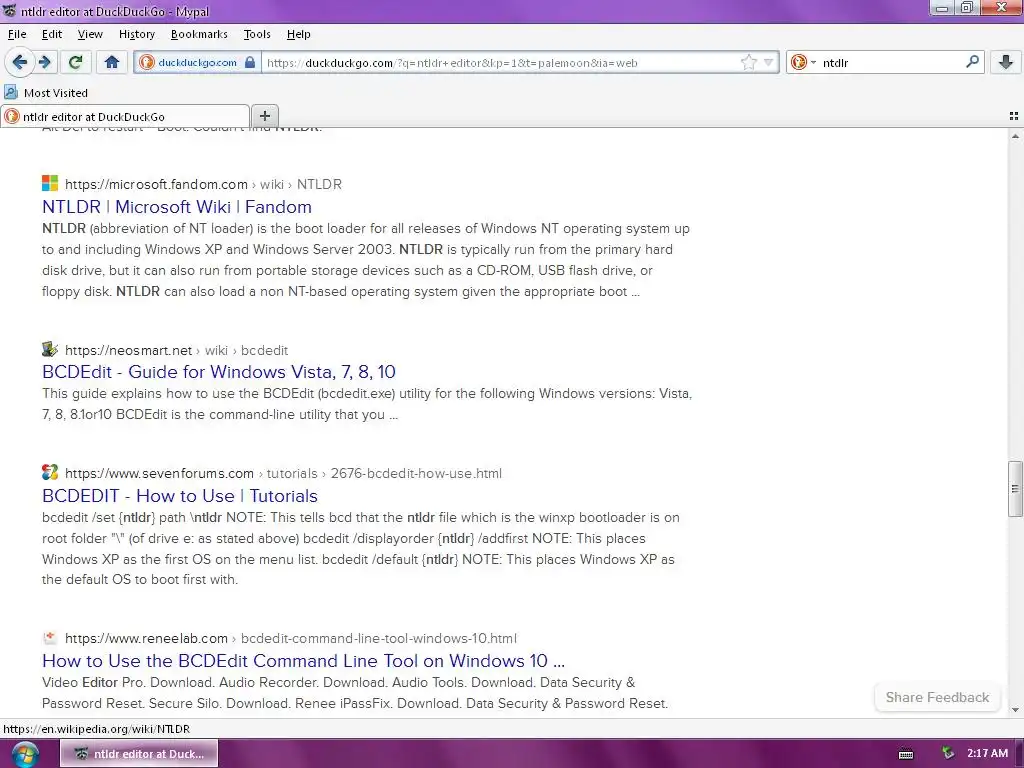Open the URL history dropdown arrow
This screenshot has height=768, width=1024.
pos(768,63)
